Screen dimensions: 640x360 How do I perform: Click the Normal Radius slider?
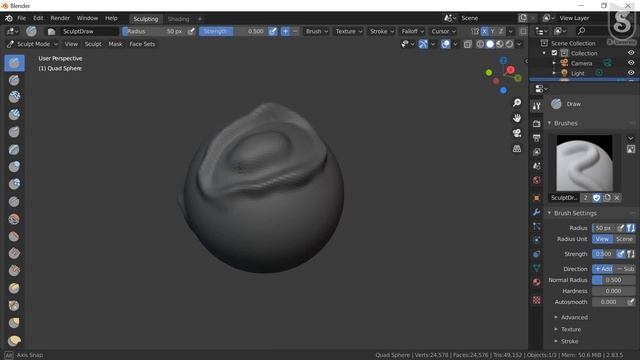tap(613, 280)
